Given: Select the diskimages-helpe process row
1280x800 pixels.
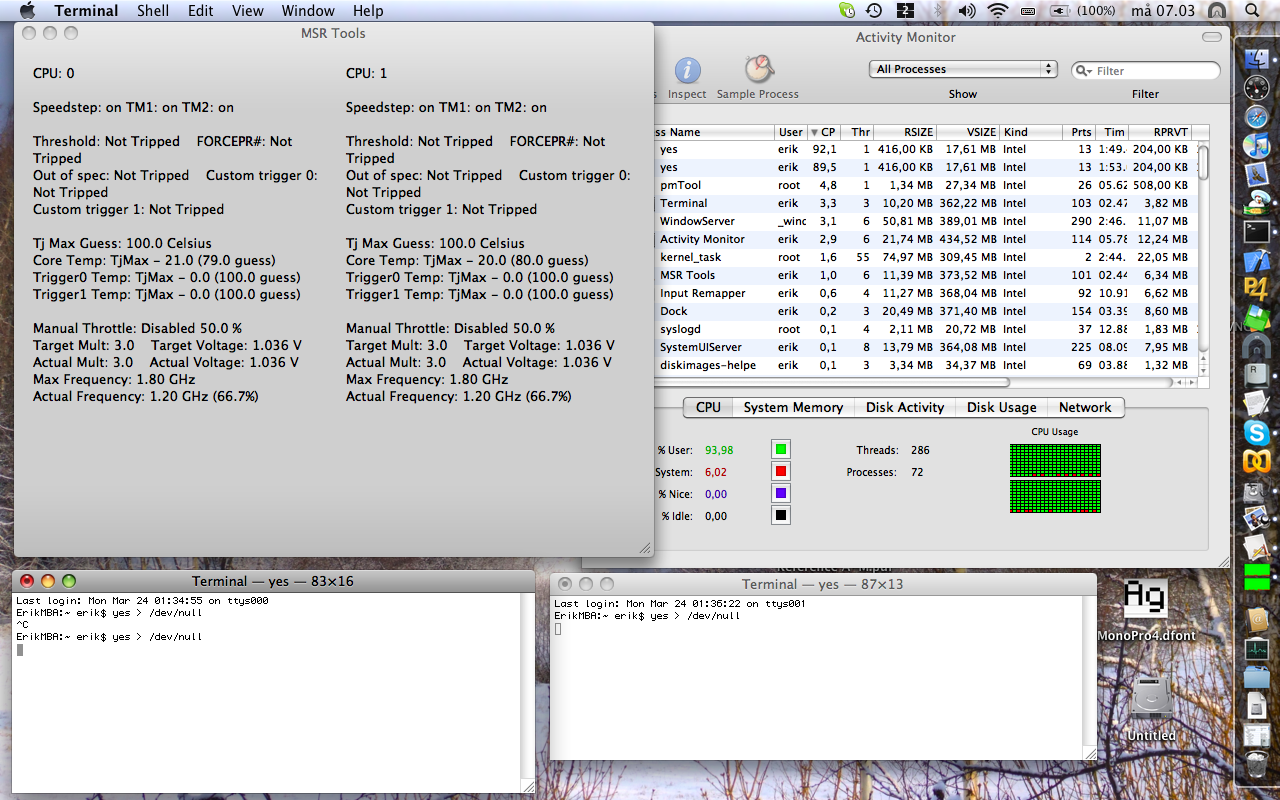Looking at the screenshot, I should (x=924, y=365).
